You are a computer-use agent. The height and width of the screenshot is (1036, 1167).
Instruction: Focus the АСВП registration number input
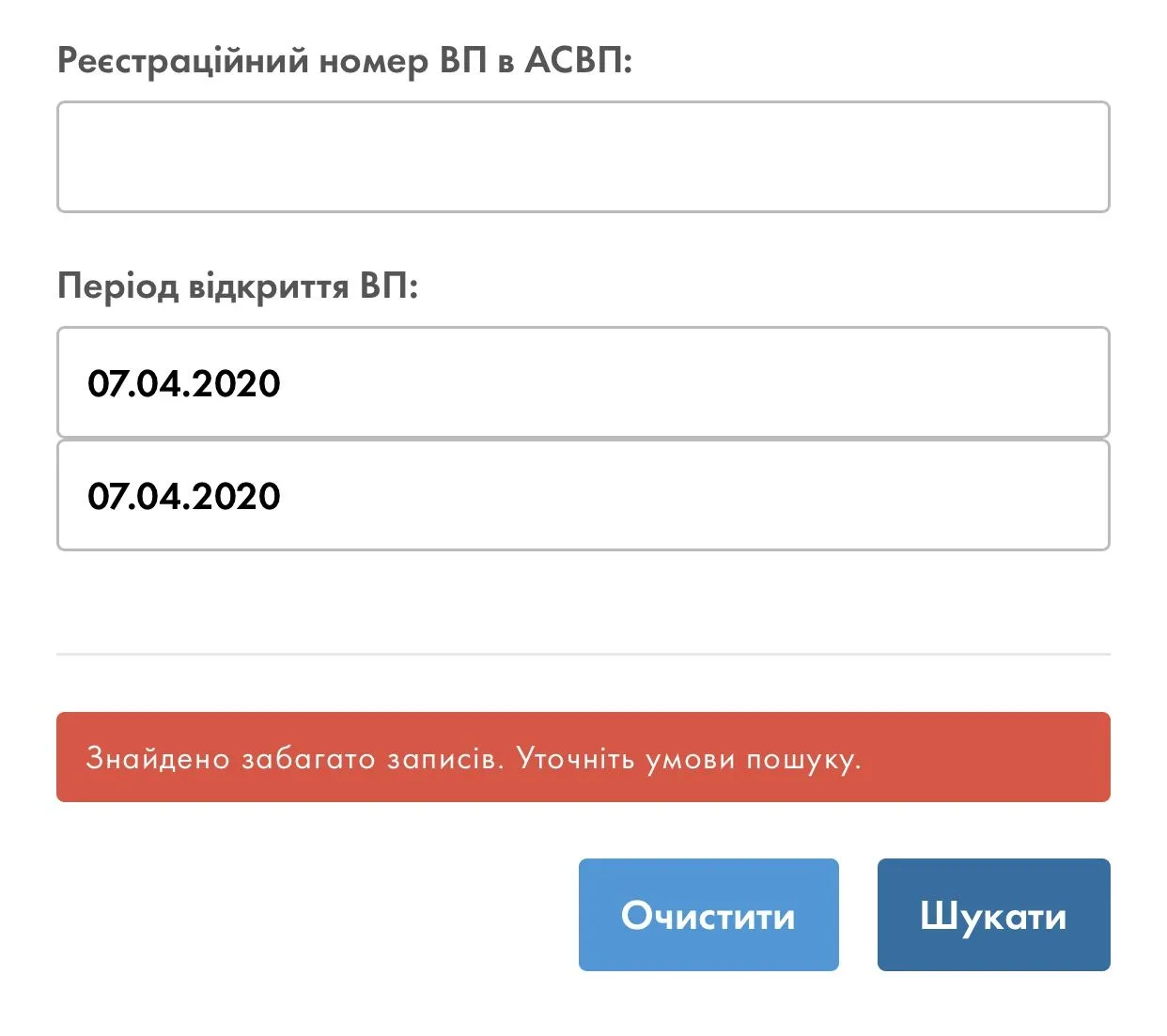click(583, 157)
